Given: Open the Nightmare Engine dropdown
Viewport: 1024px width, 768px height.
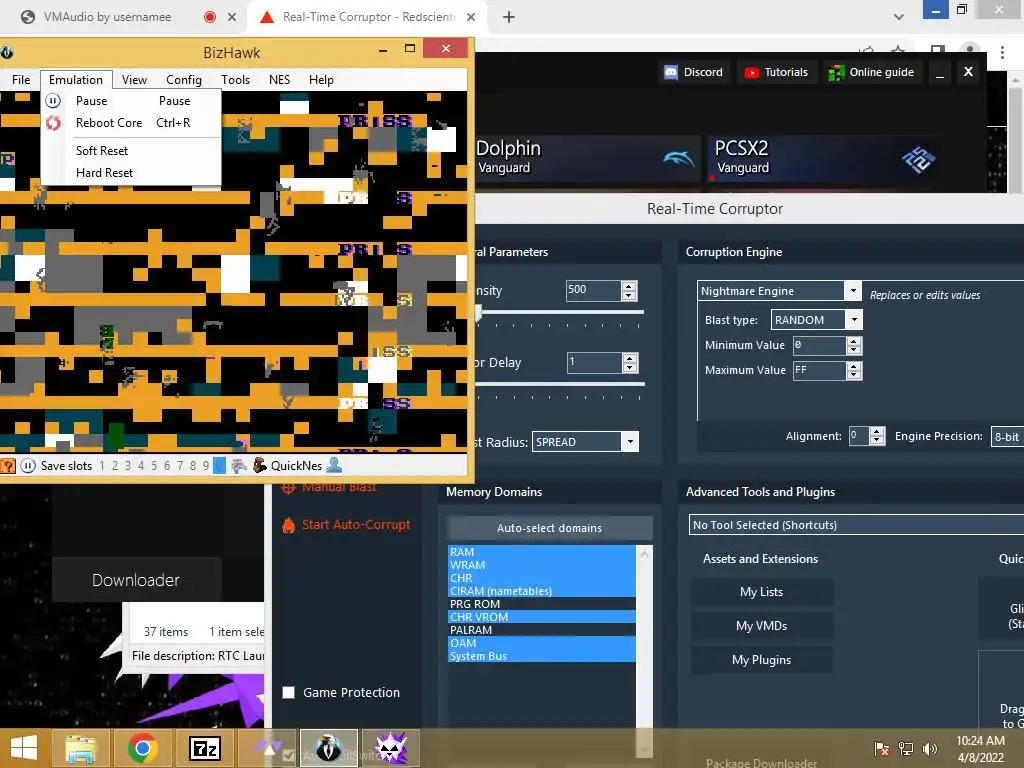Looking at the screenshot, I should coord(853,291).
